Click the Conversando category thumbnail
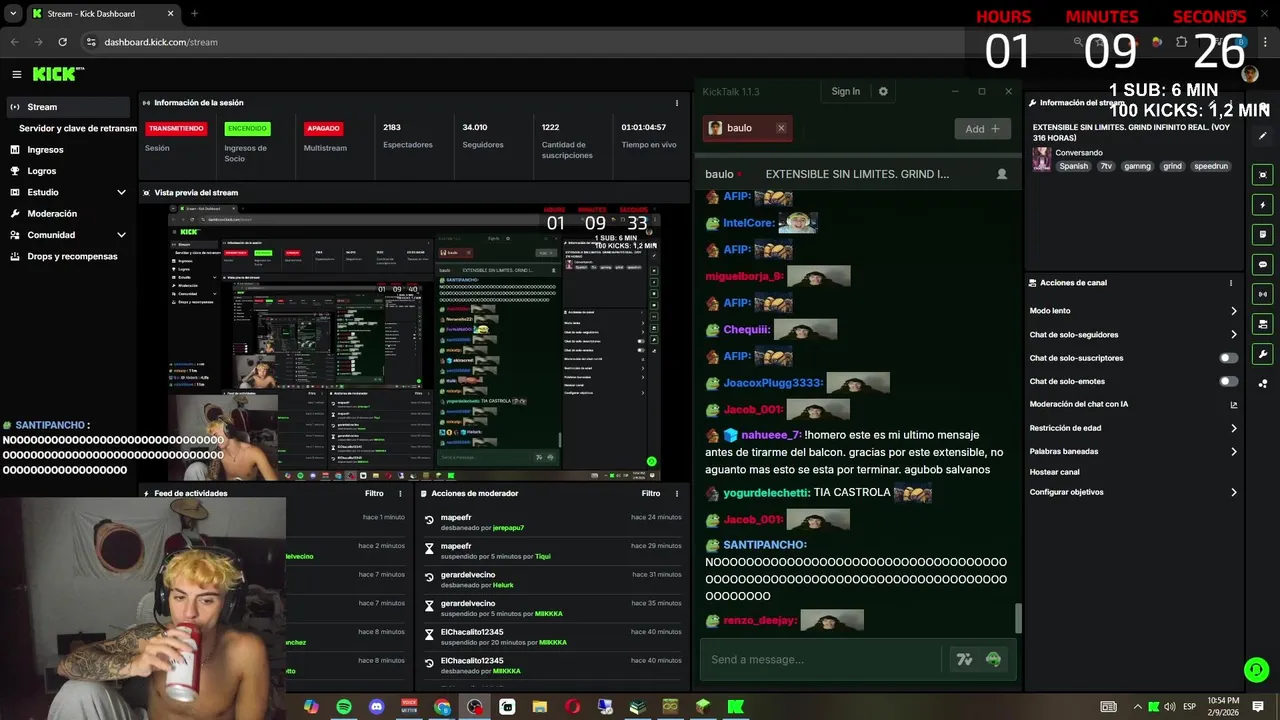Screen dimensions: 1280x720 1042,159
